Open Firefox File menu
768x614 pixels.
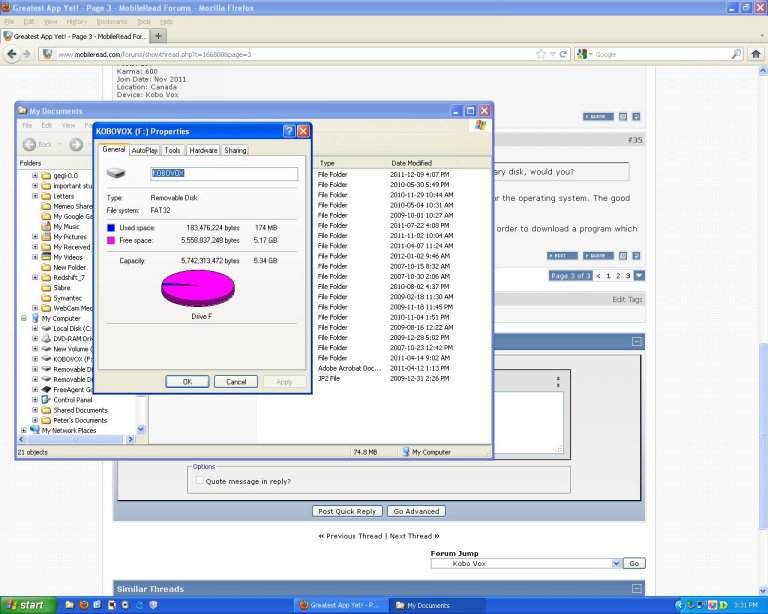click(9, 22)
